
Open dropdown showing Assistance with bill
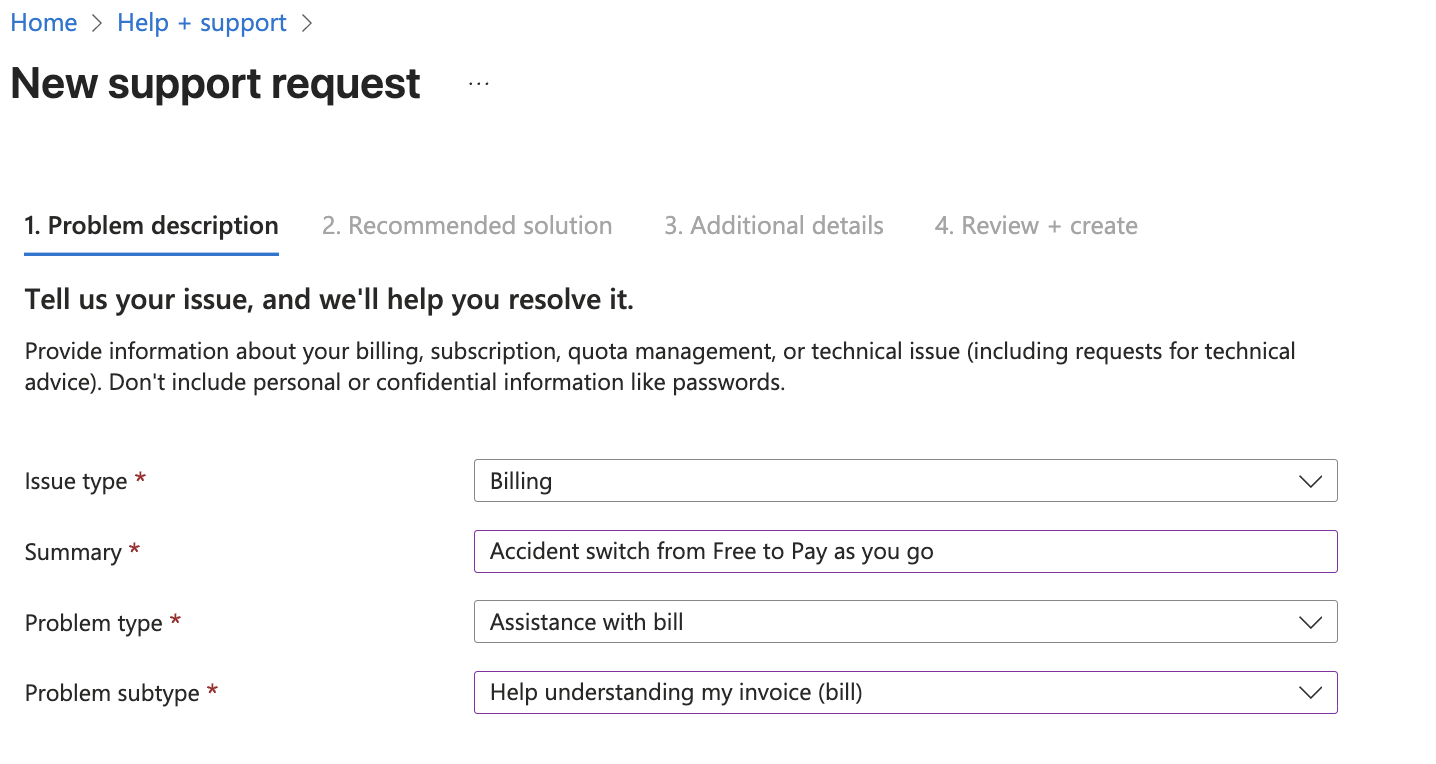click(x=880, y=622)
